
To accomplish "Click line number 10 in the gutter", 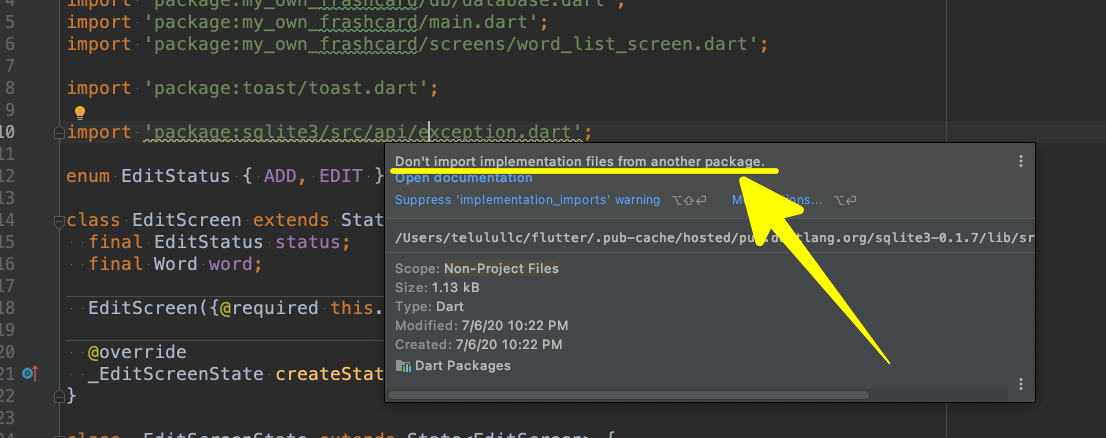I will click(6, 133).
